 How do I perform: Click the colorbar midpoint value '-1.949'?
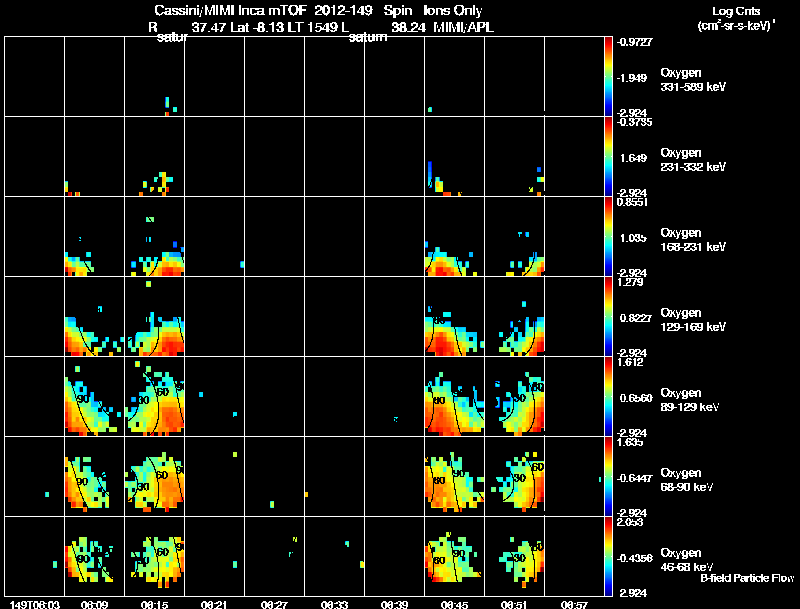(x=634, y=78)
